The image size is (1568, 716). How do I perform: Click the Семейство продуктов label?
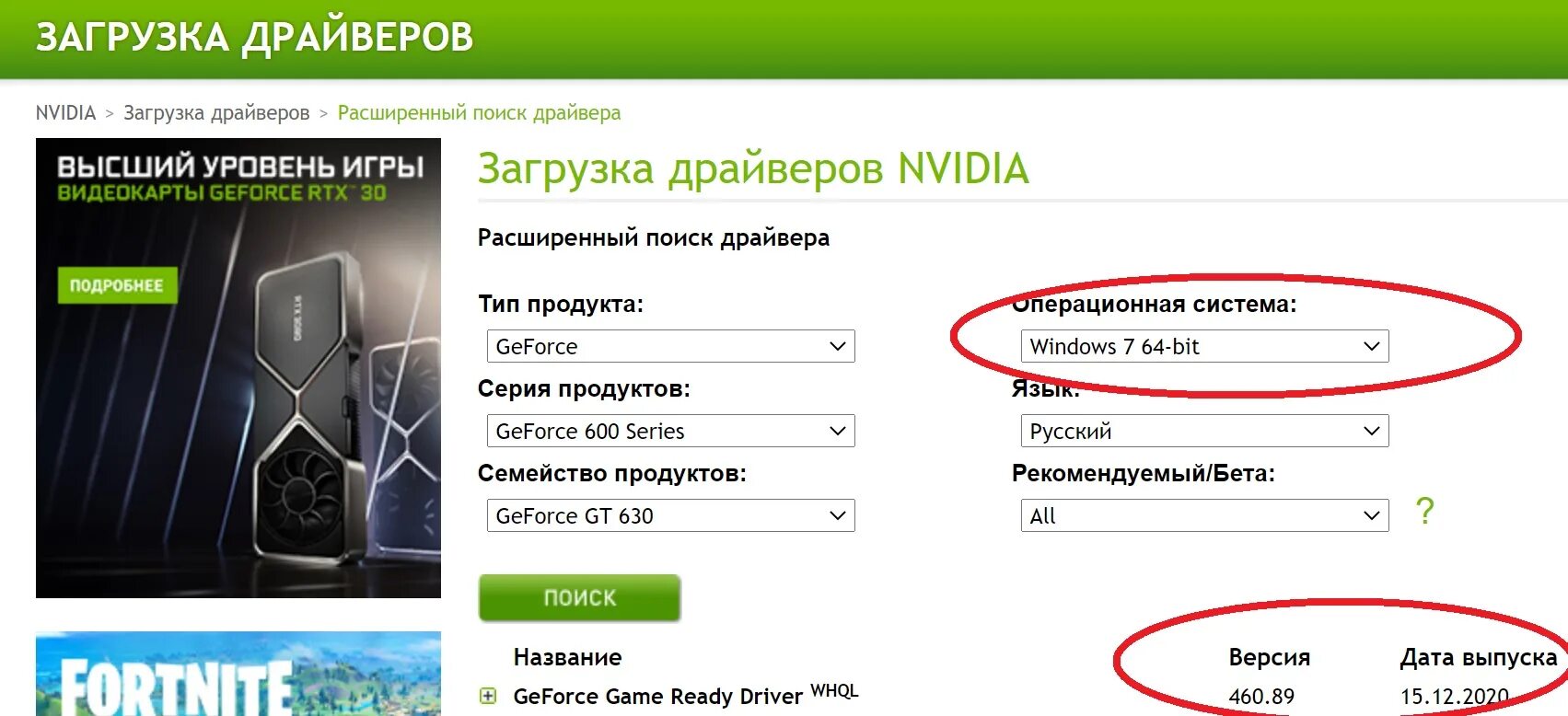612,473
